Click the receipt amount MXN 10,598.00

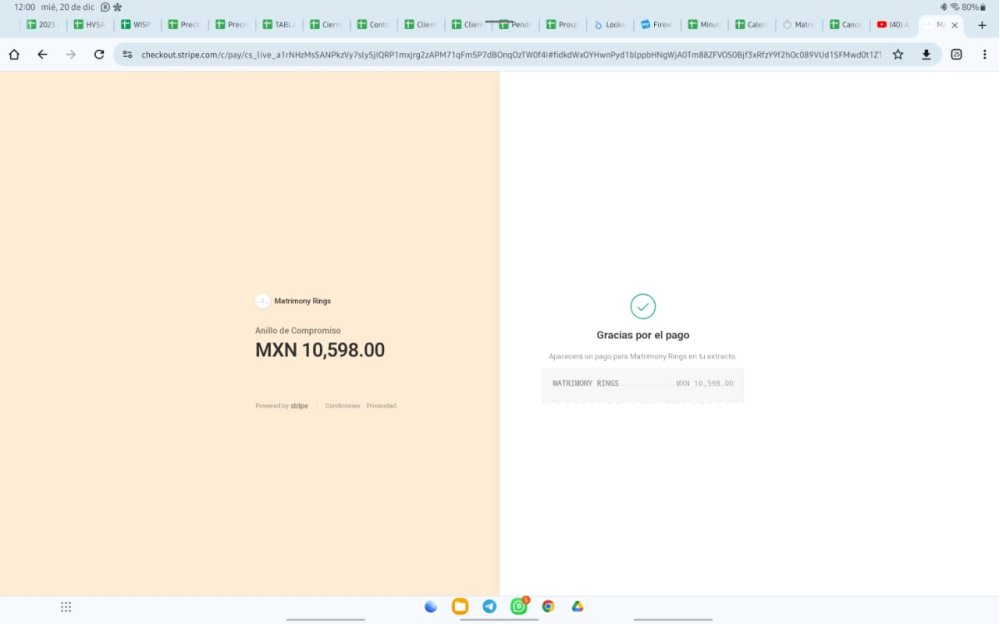(705, 383)
